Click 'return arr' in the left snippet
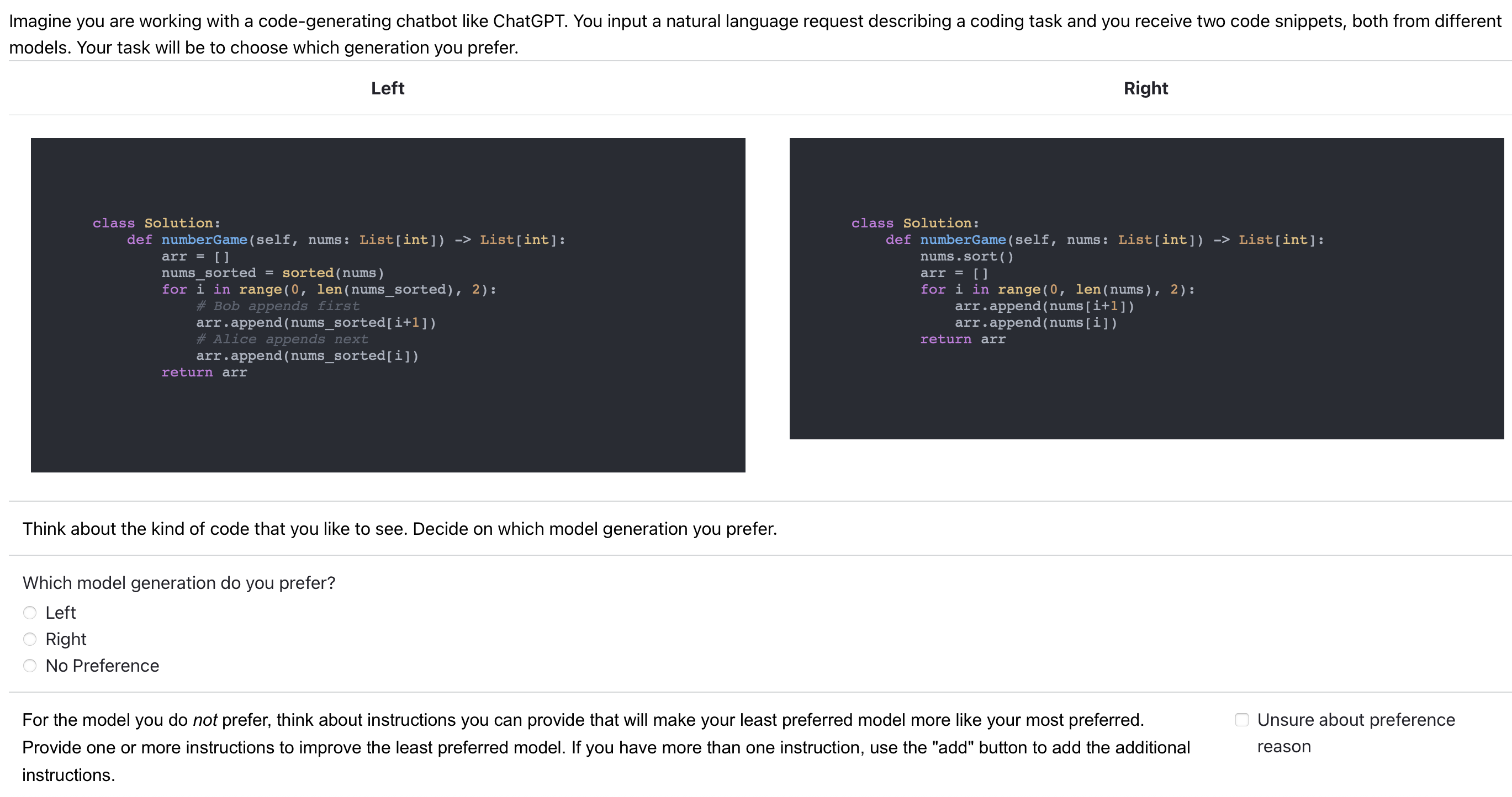 (x=204, y=373)
